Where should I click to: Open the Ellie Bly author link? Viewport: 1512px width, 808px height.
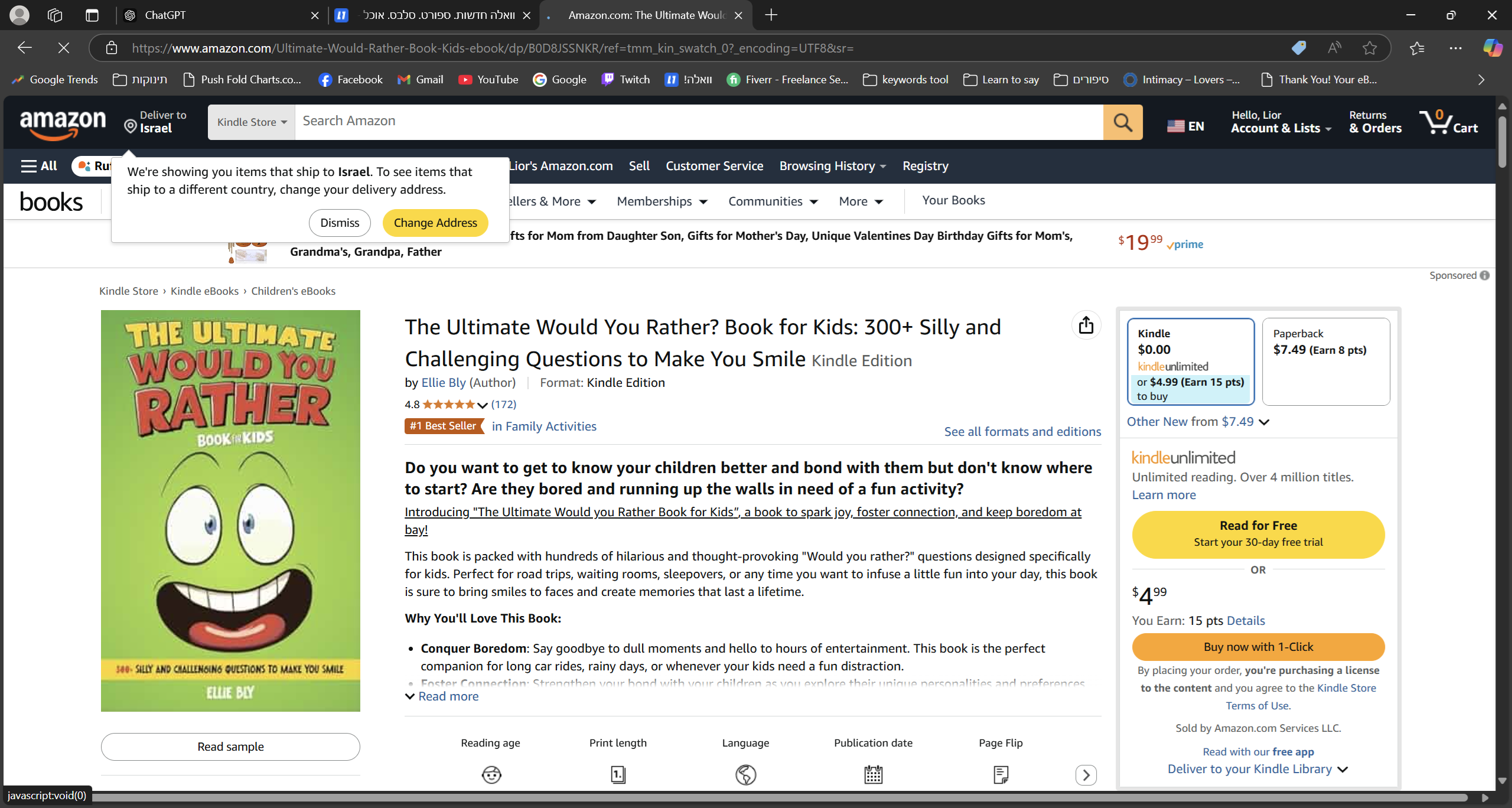pyautogui.click(x=444, y=383)
